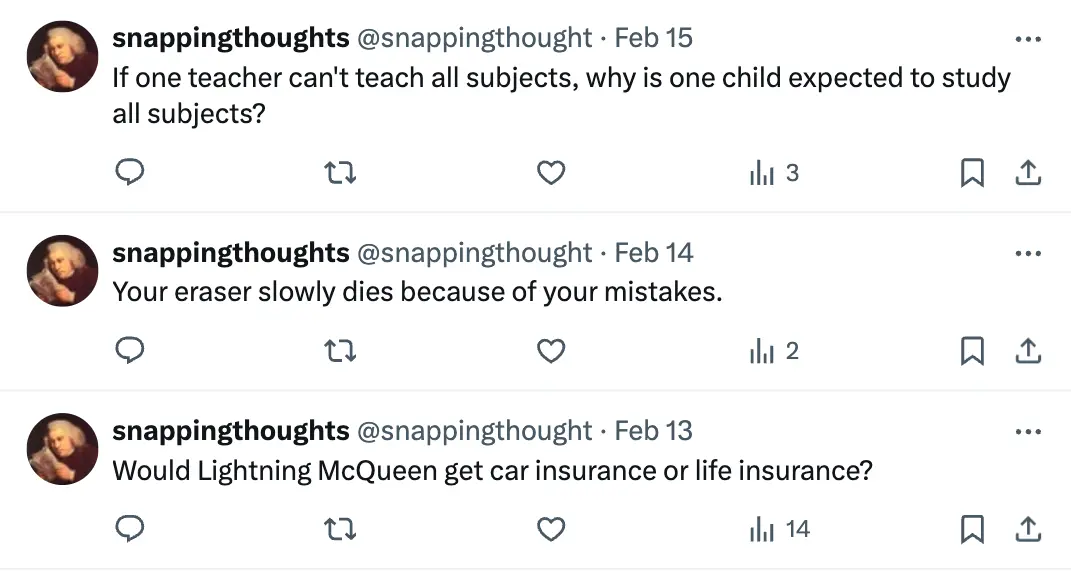Reply to the Lightning McQueen tweet
This screenshot has height=574, width=1071.
[x=129, y=529]
